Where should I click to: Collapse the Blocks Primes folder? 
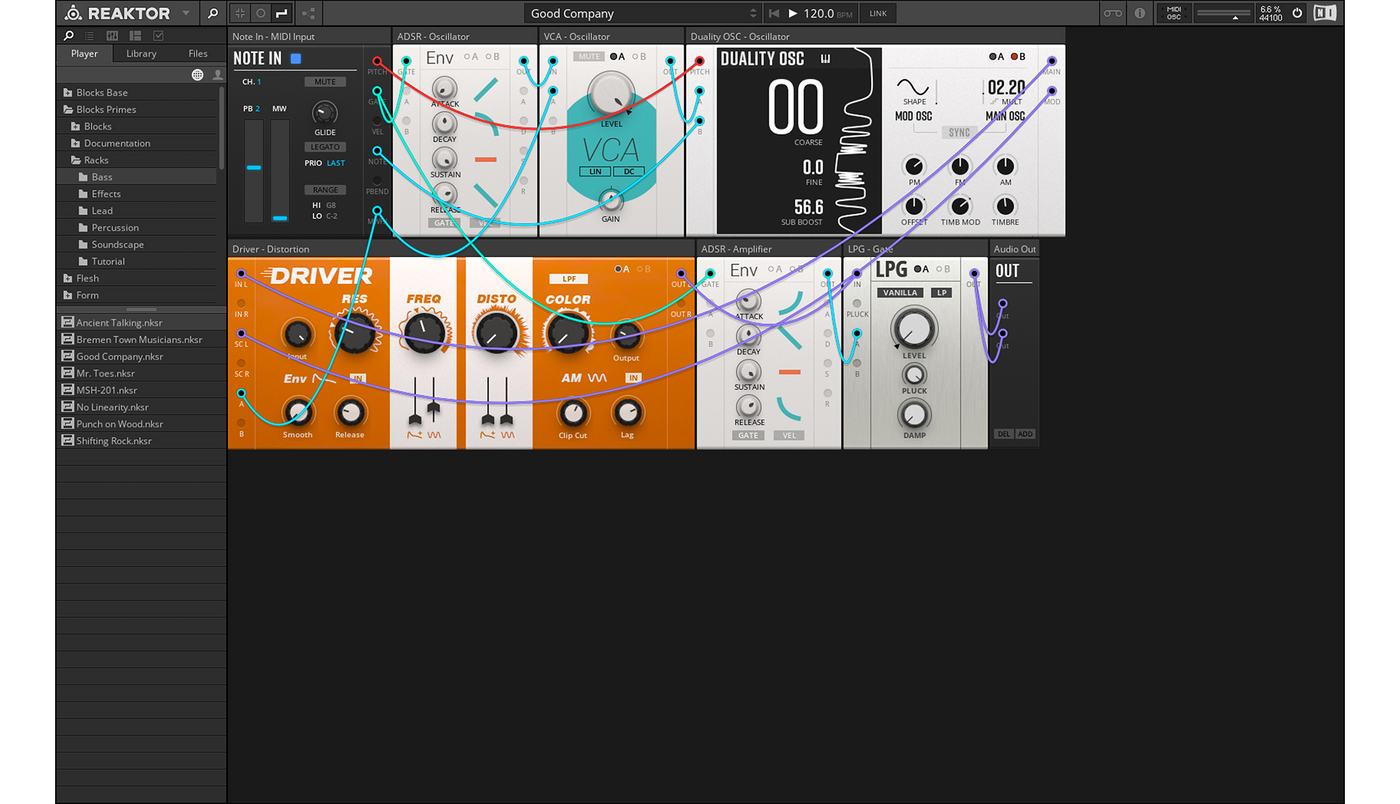click(x=68, y=110)
